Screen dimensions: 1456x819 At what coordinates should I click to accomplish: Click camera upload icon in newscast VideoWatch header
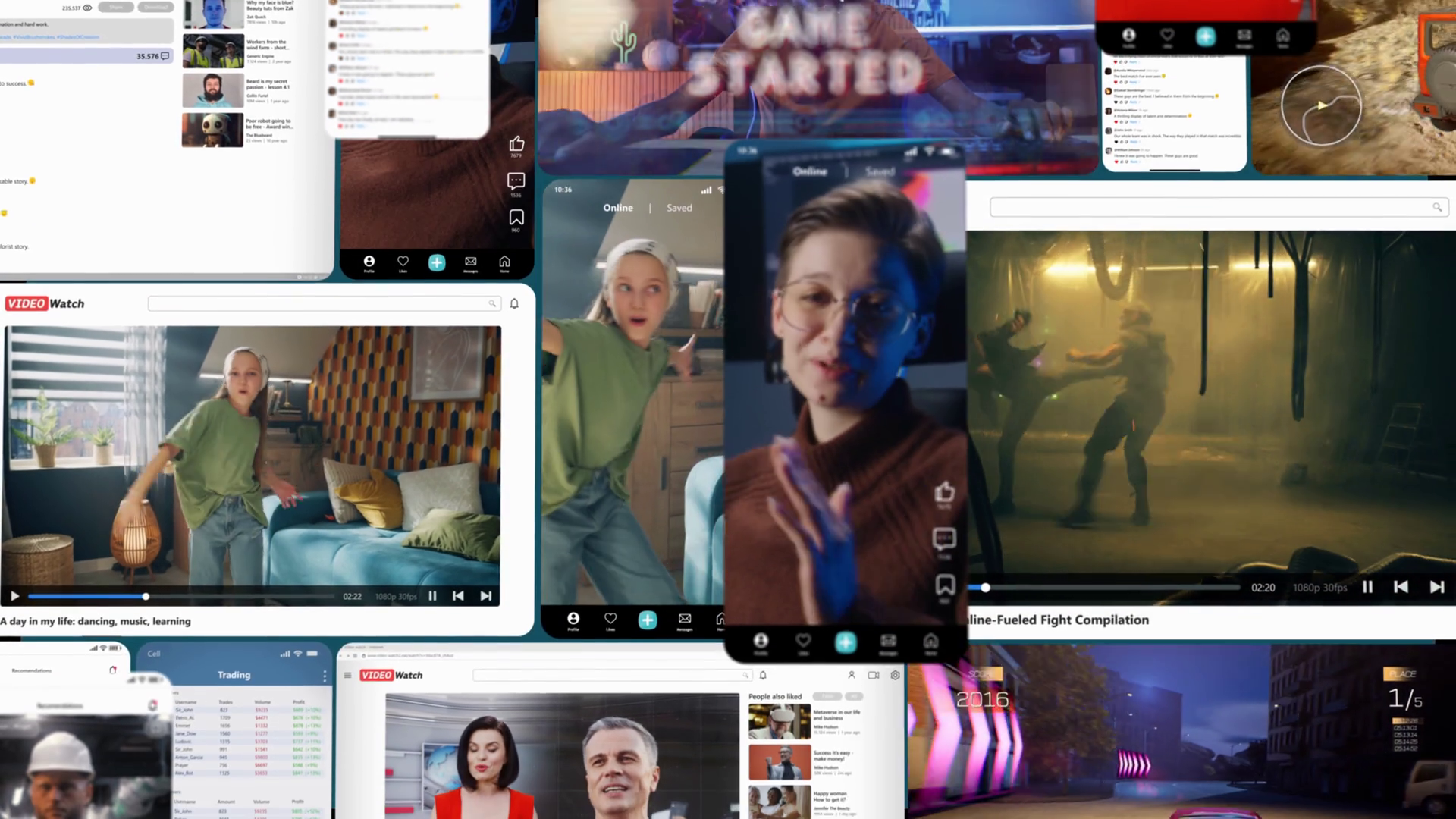(873, 675)
